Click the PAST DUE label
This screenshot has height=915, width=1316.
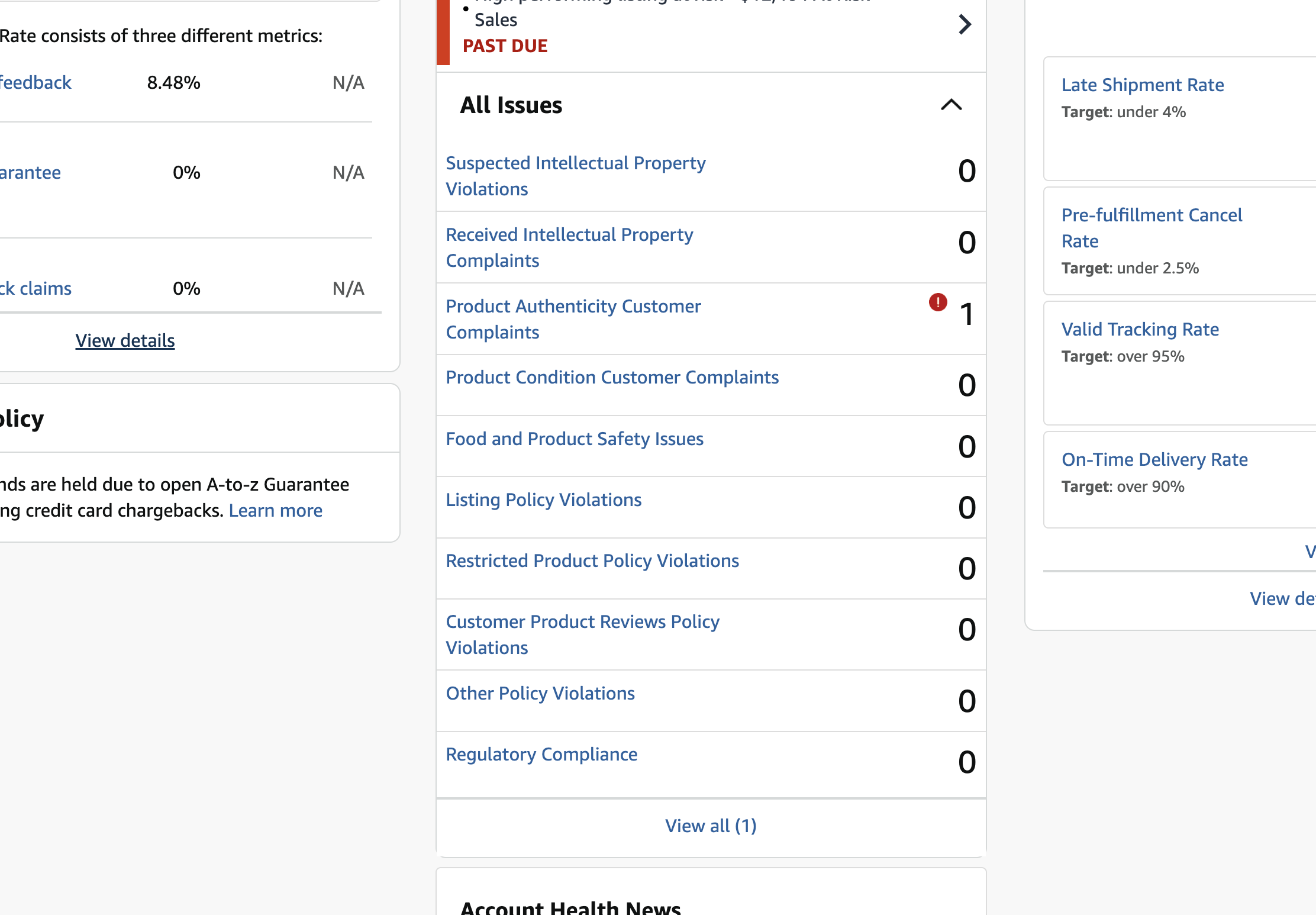[x=505, y=46]
